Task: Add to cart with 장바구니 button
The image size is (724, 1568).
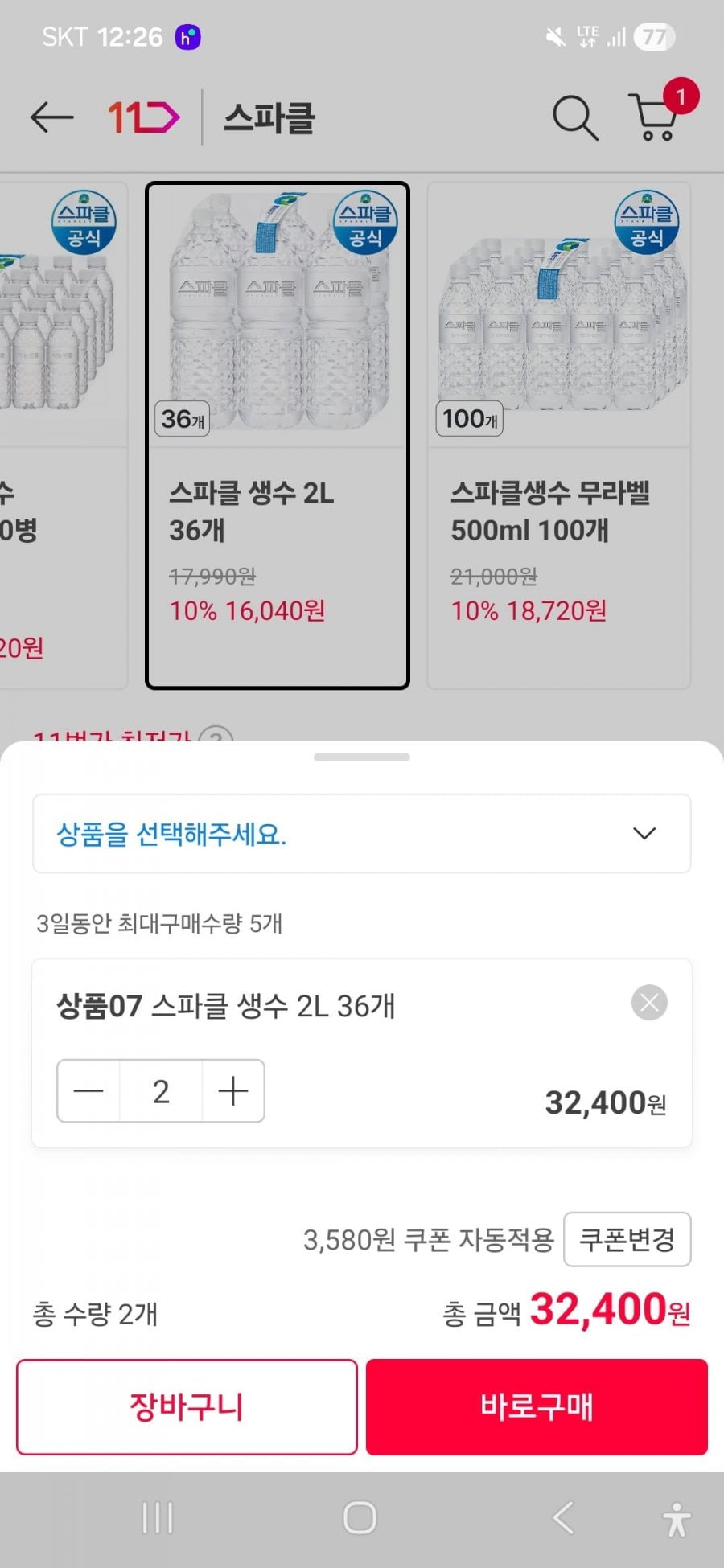Action: coord(187,1407)
